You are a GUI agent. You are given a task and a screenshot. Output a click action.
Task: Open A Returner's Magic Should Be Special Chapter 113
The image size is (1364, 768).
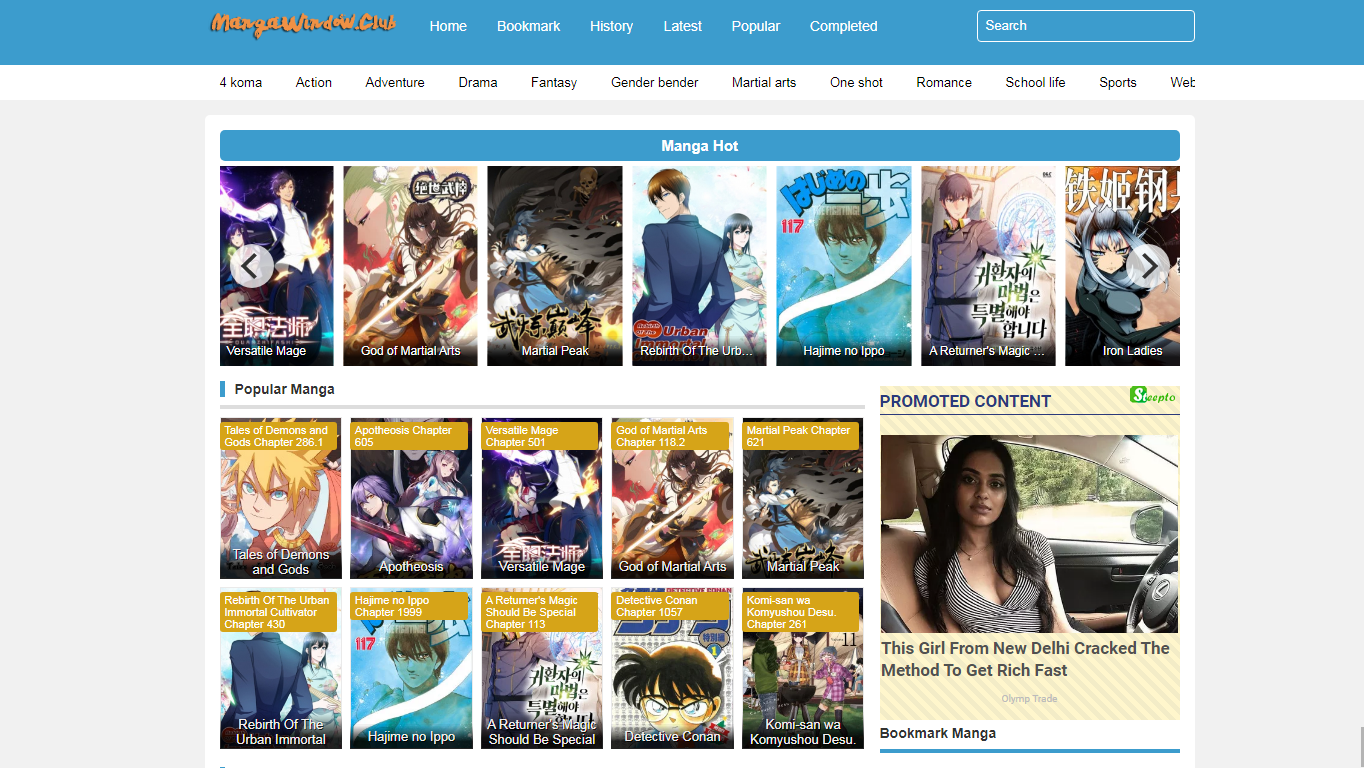coord(539,612)
